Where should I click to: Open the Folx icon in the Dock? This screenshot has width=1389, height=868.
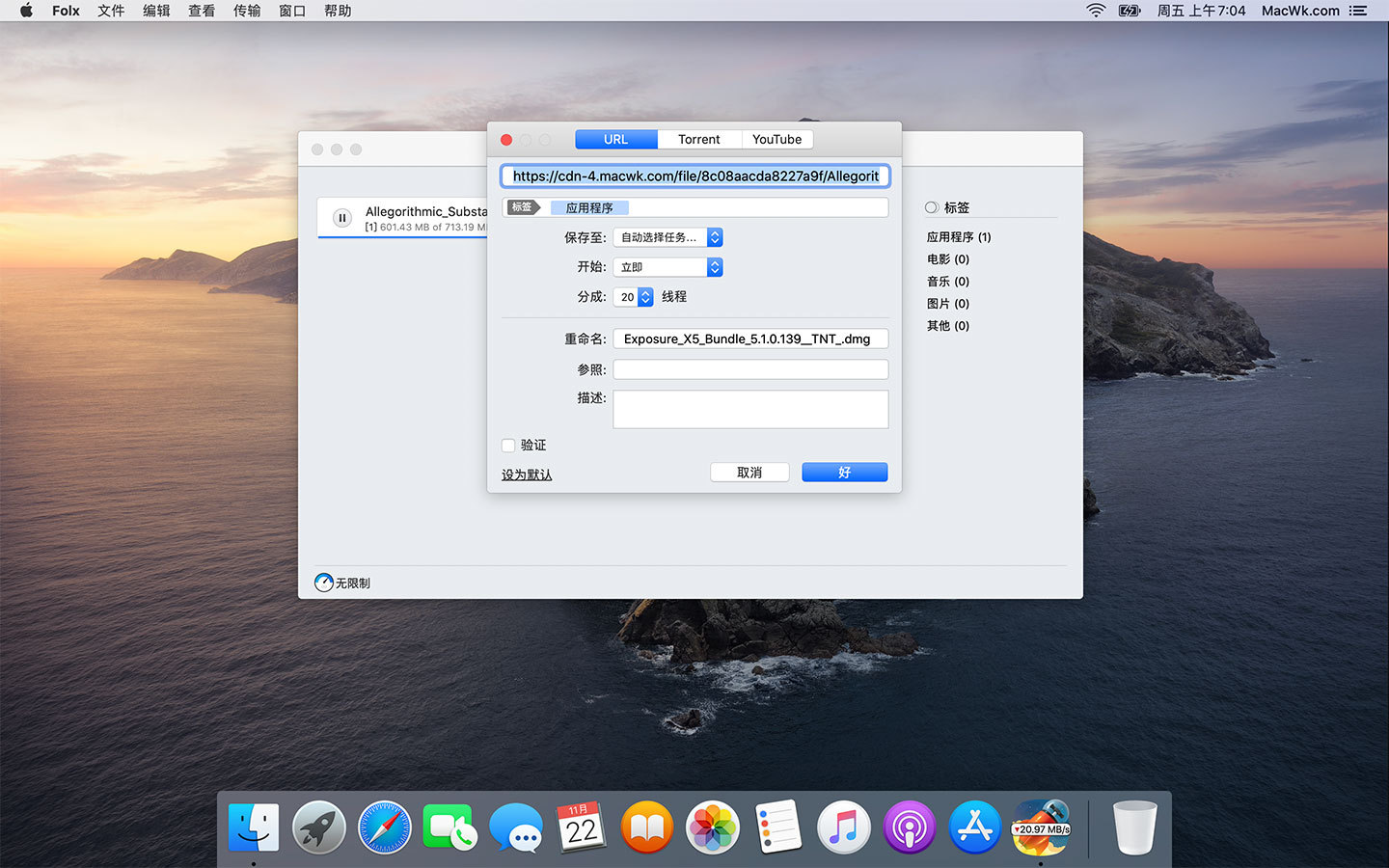click(1041, 827)
